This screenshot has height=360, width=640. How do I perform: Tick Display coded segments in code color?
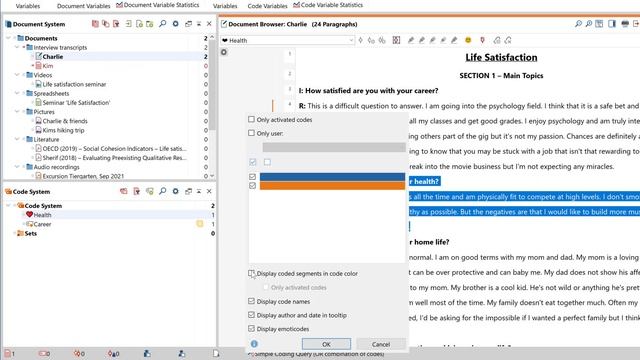251,273
